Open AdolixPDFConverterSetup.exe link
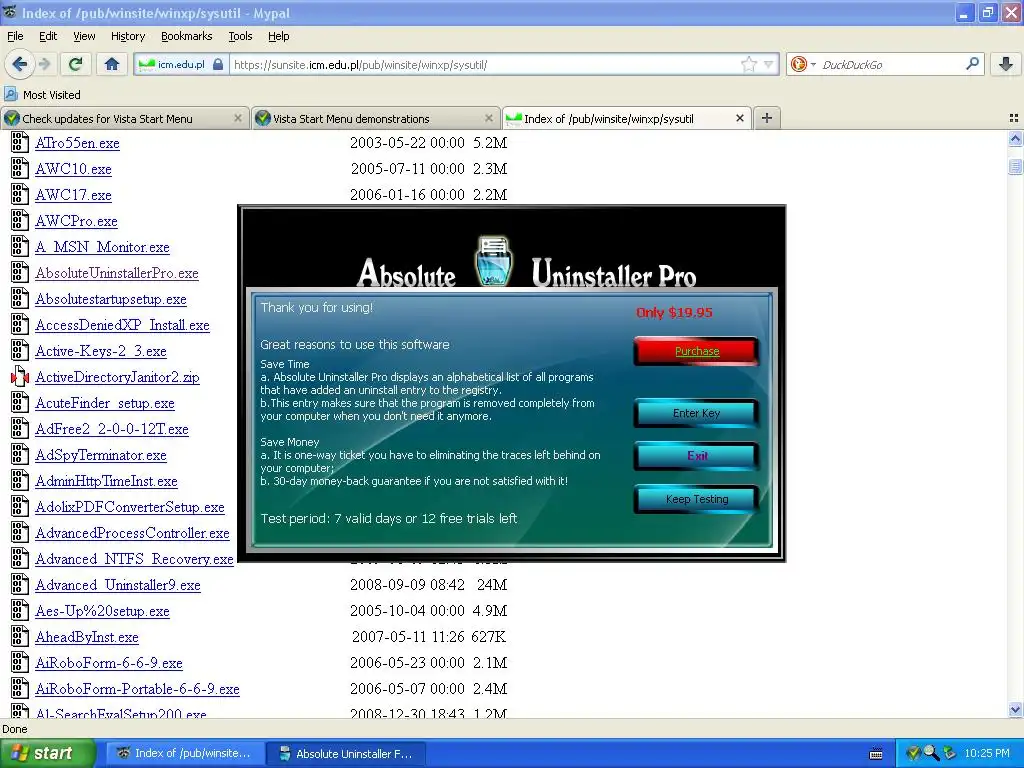This screenshot has width=1024, height=768. point(130,507)
